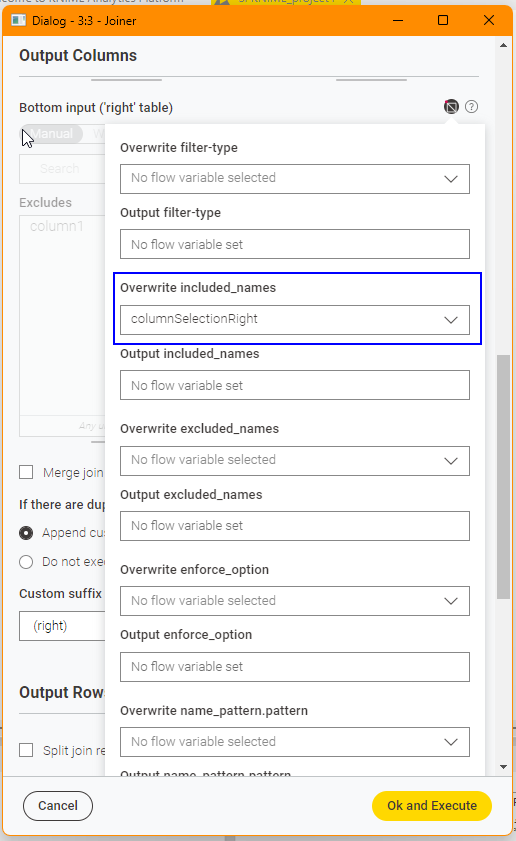The width and height of the screenshot is (516, 841).
Task: Toggle the Split join result checkbox
Action: point(26,750)
